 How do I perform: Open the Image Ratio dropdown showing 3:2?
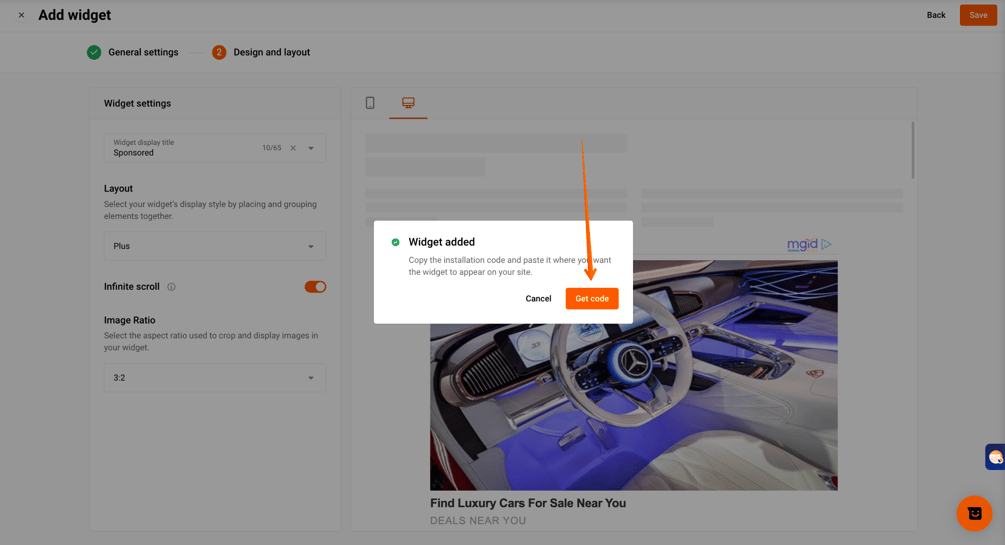(x=215, y=378)
